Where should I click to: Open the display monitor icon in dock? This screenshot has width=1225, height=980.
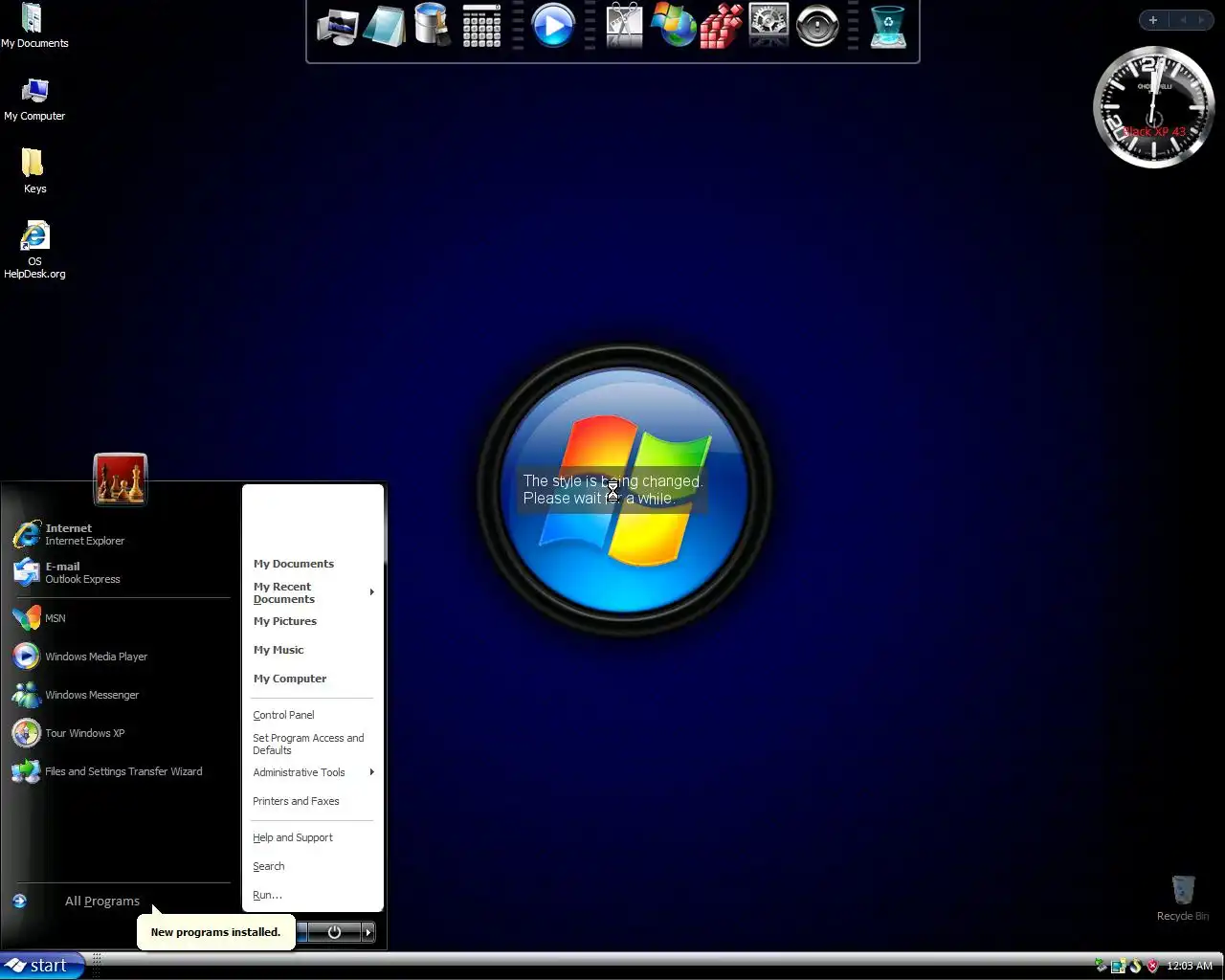[338, 27]
